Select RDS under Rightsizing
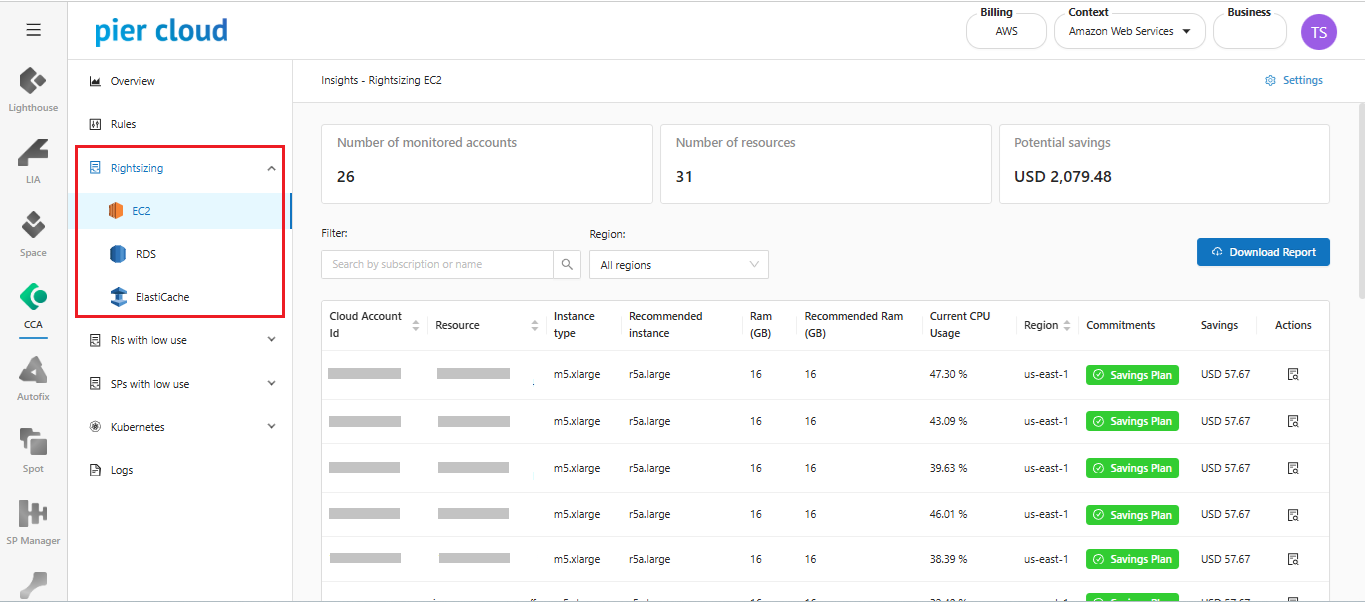 point(145,254)
